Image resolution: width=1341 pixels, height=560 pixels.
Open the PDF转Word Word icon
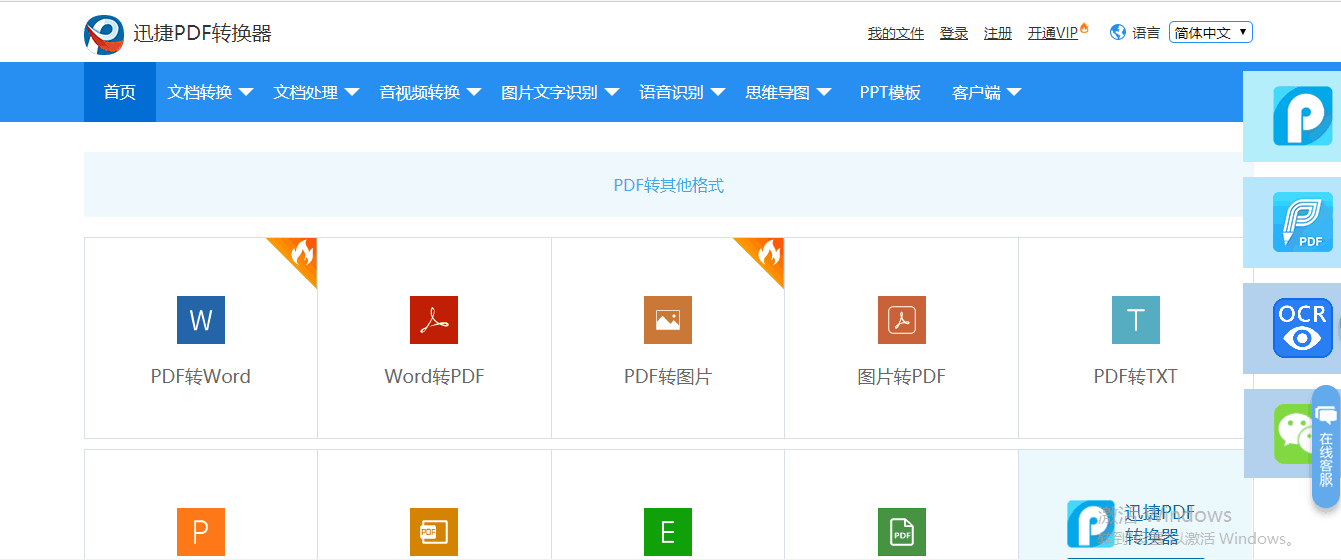tap(201, 320)
